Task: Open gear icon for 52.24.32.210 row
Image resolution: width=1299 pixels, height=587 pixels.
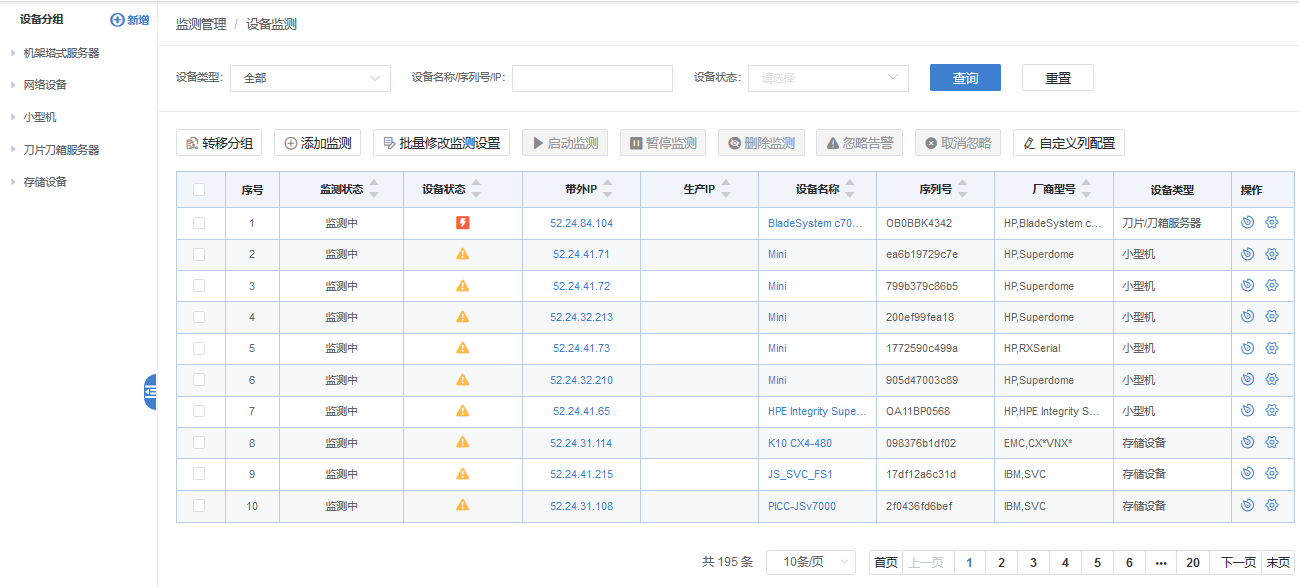Action: 1272,379
